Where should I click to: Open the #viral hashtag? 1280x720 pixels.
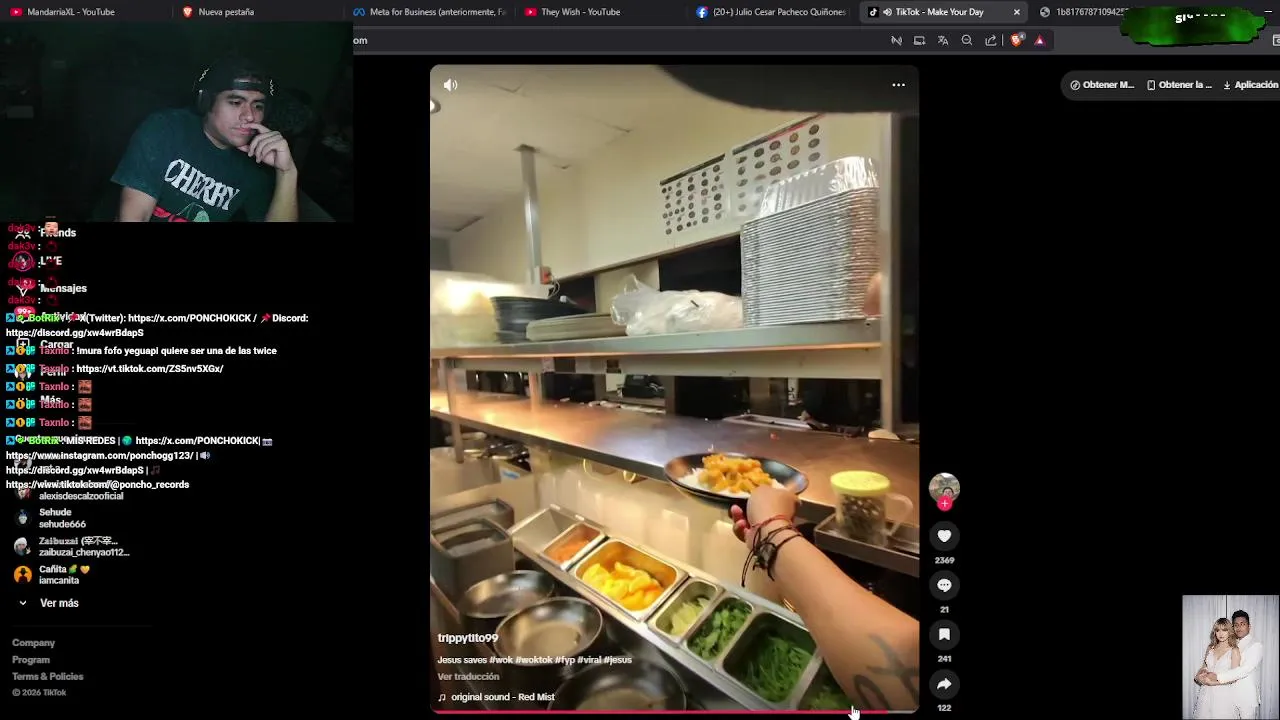pyautogui.click(x=590, y=660)
